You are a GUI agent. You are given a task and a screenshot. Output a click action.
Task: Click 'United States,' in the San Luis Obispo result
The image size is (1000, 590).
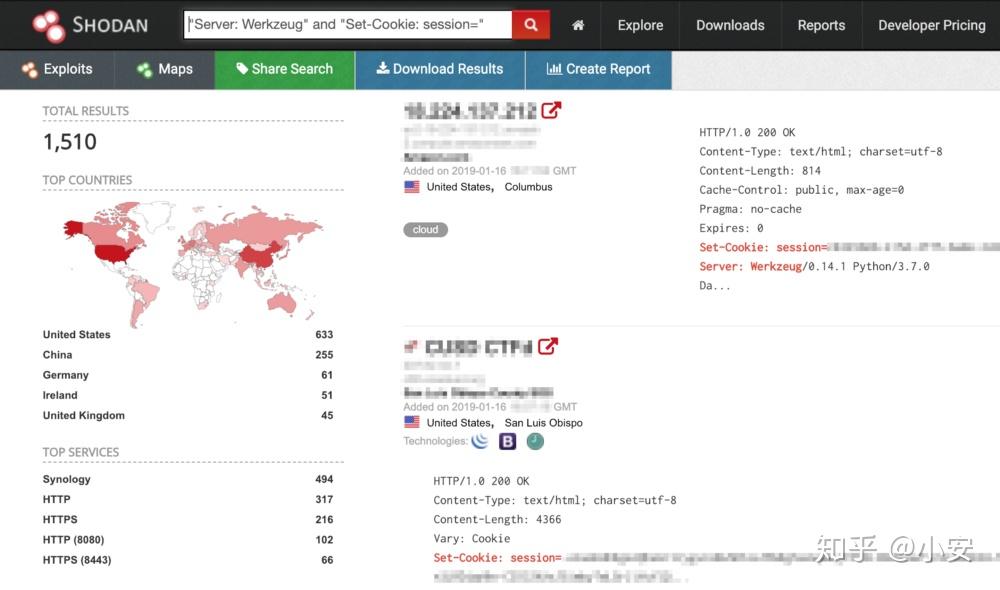click(460, 423)
